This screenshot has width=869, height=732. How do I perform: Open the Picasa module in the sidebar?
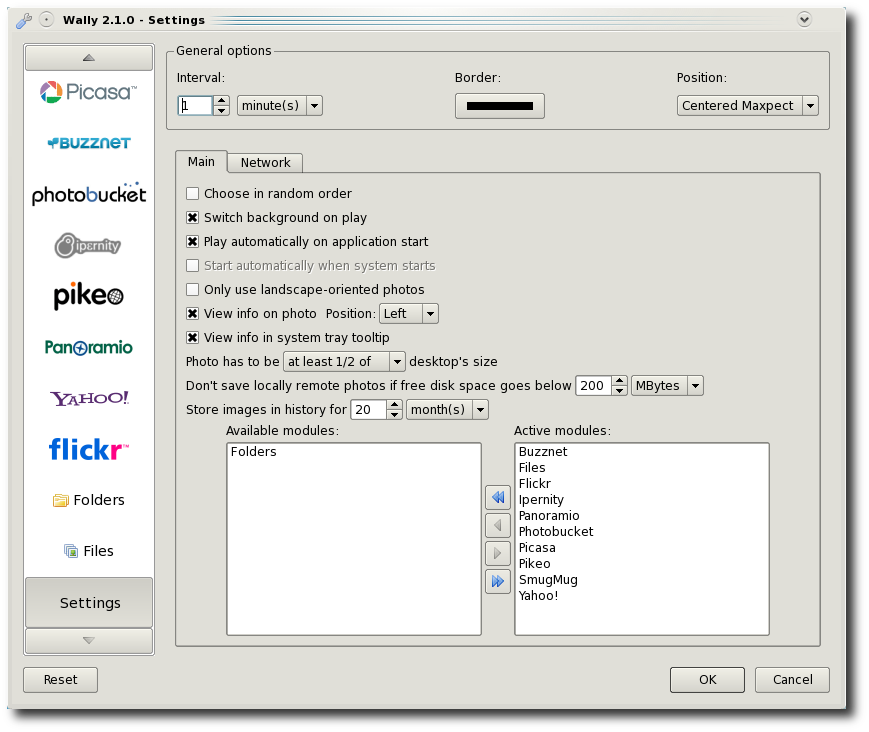[89, 92]
